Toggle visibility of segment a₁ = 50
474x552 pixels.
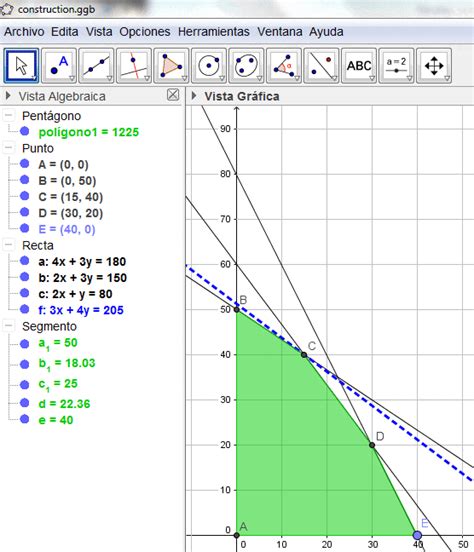click(x=25, y=344)
